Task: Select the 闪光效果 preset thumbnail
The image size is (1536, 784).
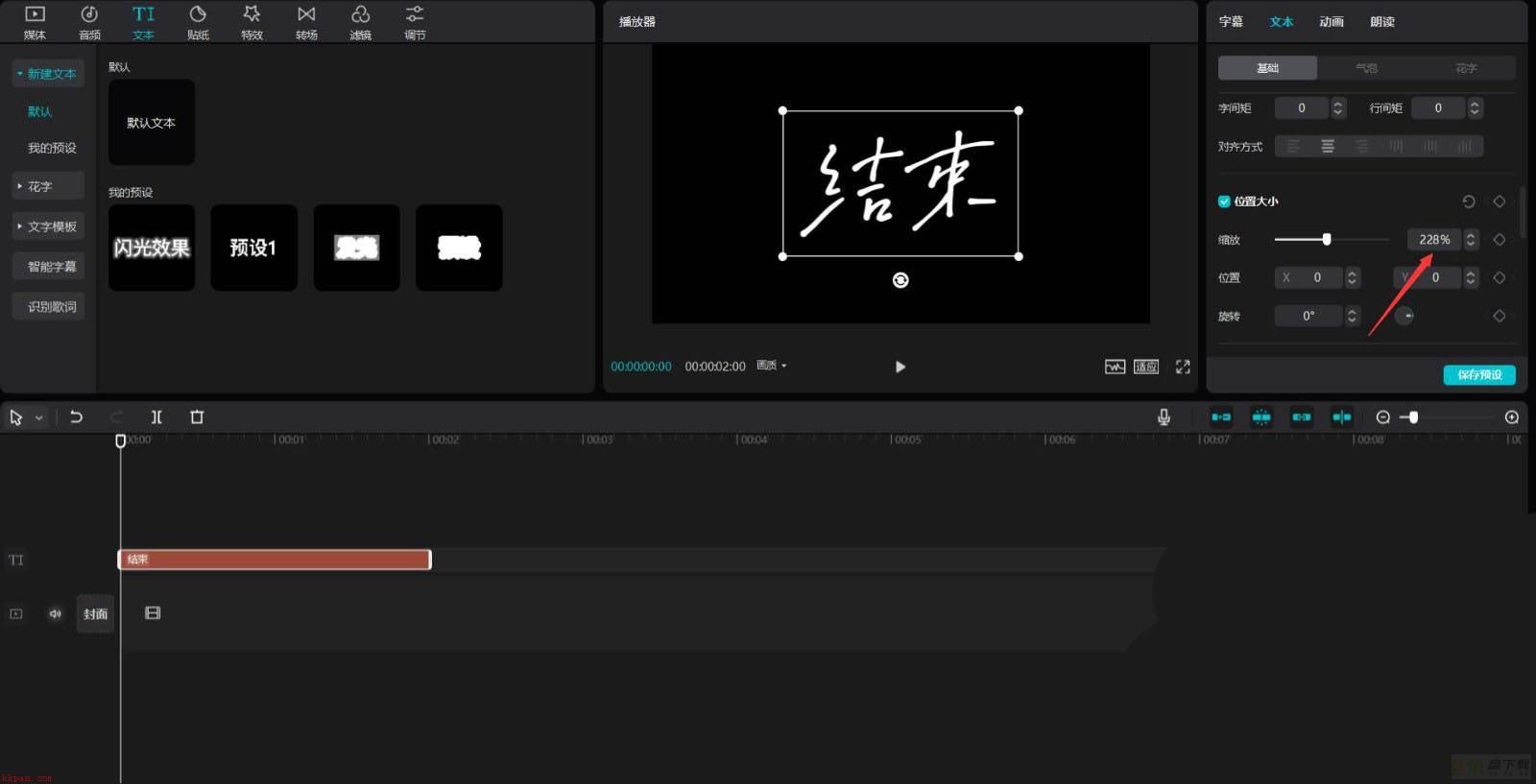Action: coord(152,248)
